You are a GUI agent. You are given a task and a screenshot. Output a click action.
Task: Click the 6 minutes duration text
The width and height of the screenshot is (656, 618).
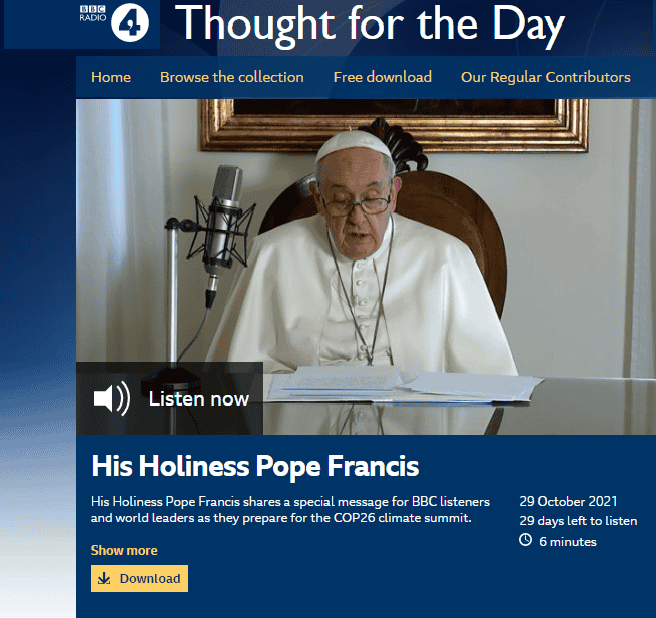pos(568,541)
